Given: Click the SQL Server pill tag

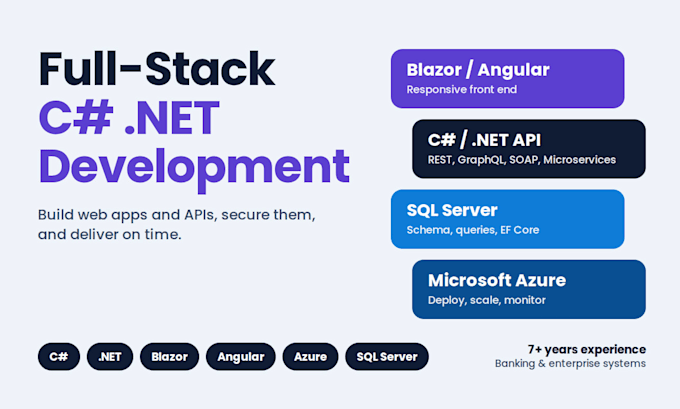Looking at the screenshot, I should 387,357.
